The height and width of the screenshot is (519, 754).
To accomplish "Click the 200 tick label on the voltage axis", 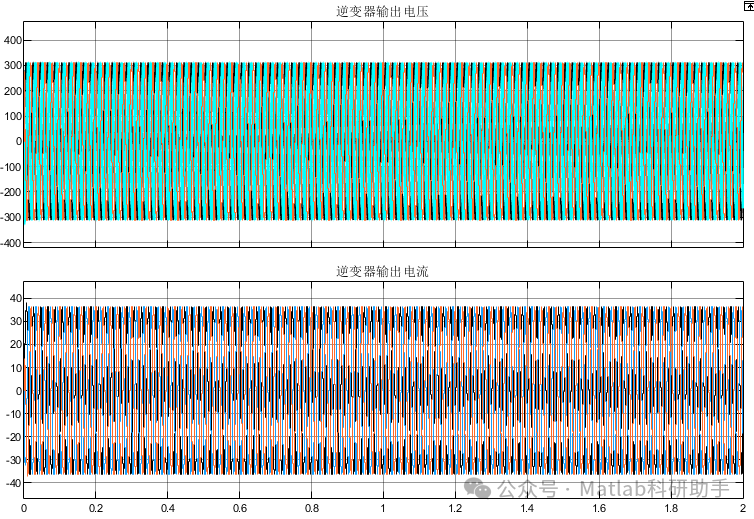I will coord(13,91).
